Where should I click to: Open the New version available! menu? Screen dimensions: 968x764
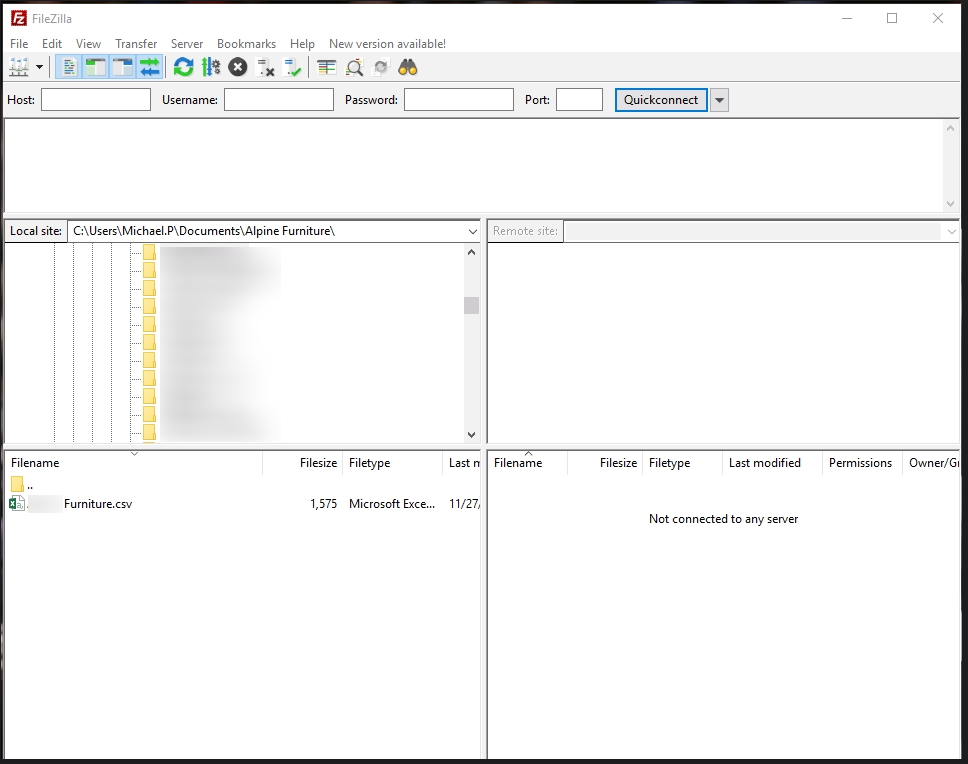[x=388, y=44]
